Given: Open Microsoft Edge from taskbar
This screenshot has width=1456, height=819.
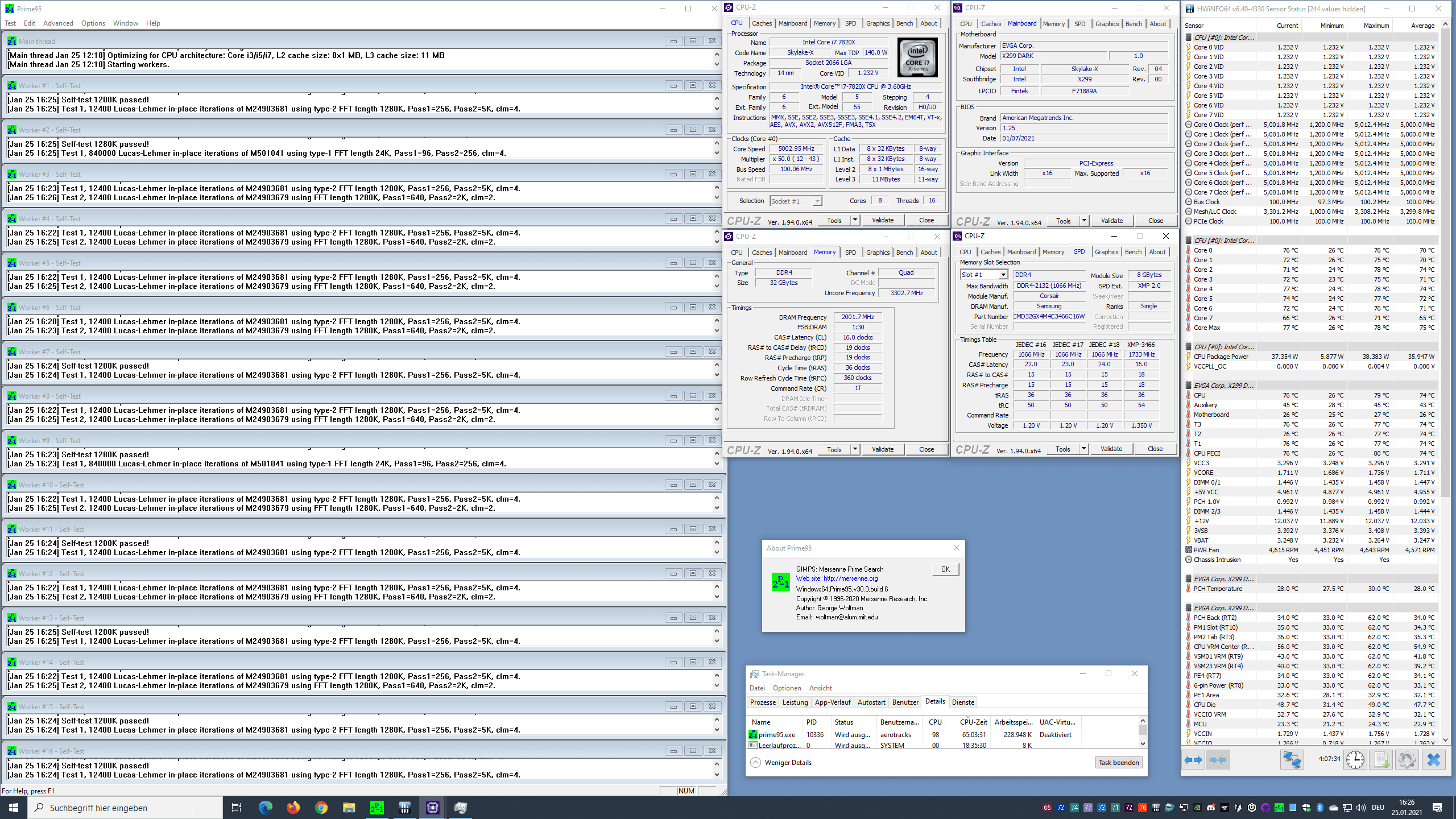Looking at the screenshot, I should pyautogui.click(x=266, y=808).
